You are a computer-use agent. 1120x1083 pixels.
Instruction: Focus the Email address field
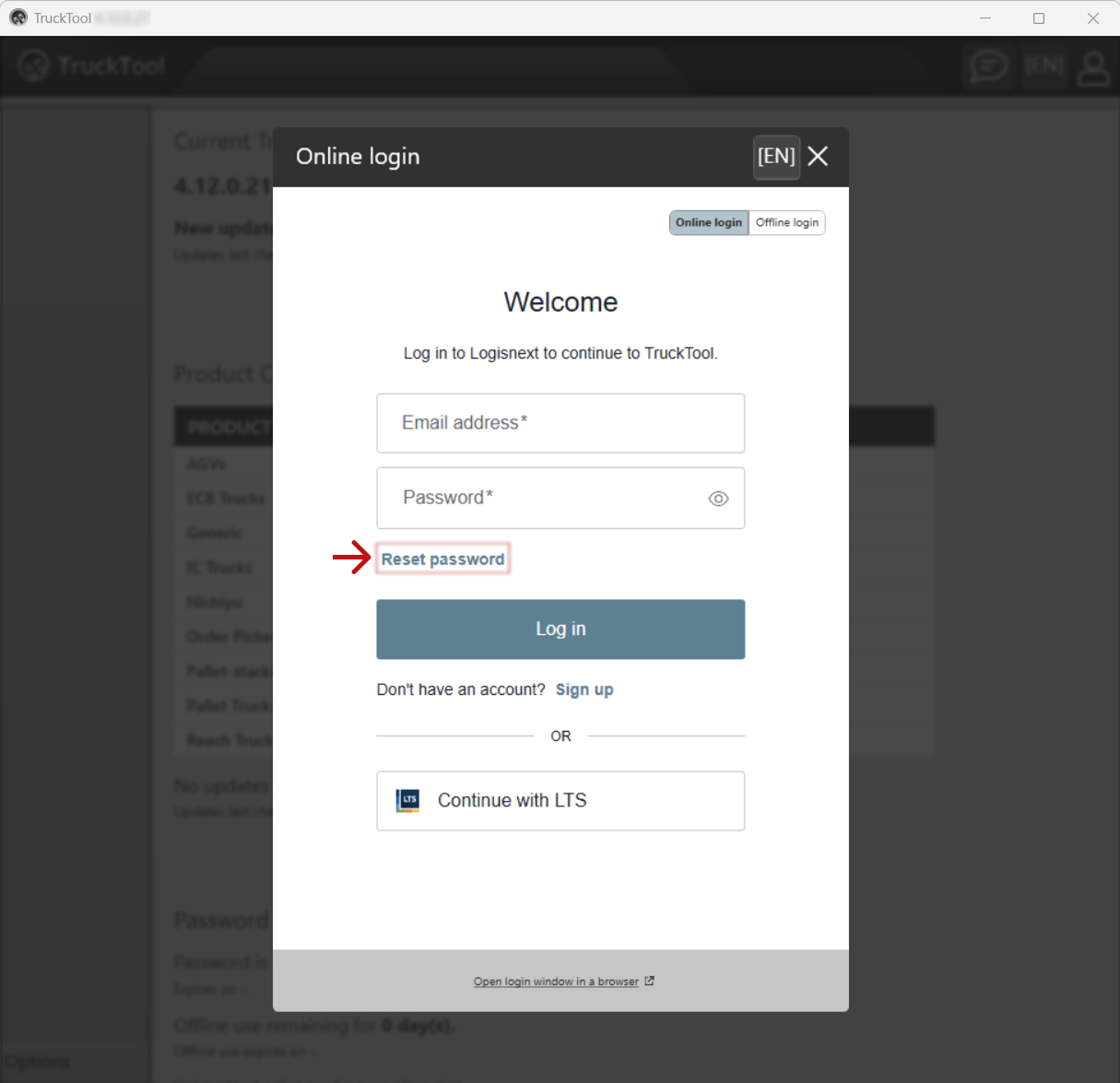(x=560, y=423)
